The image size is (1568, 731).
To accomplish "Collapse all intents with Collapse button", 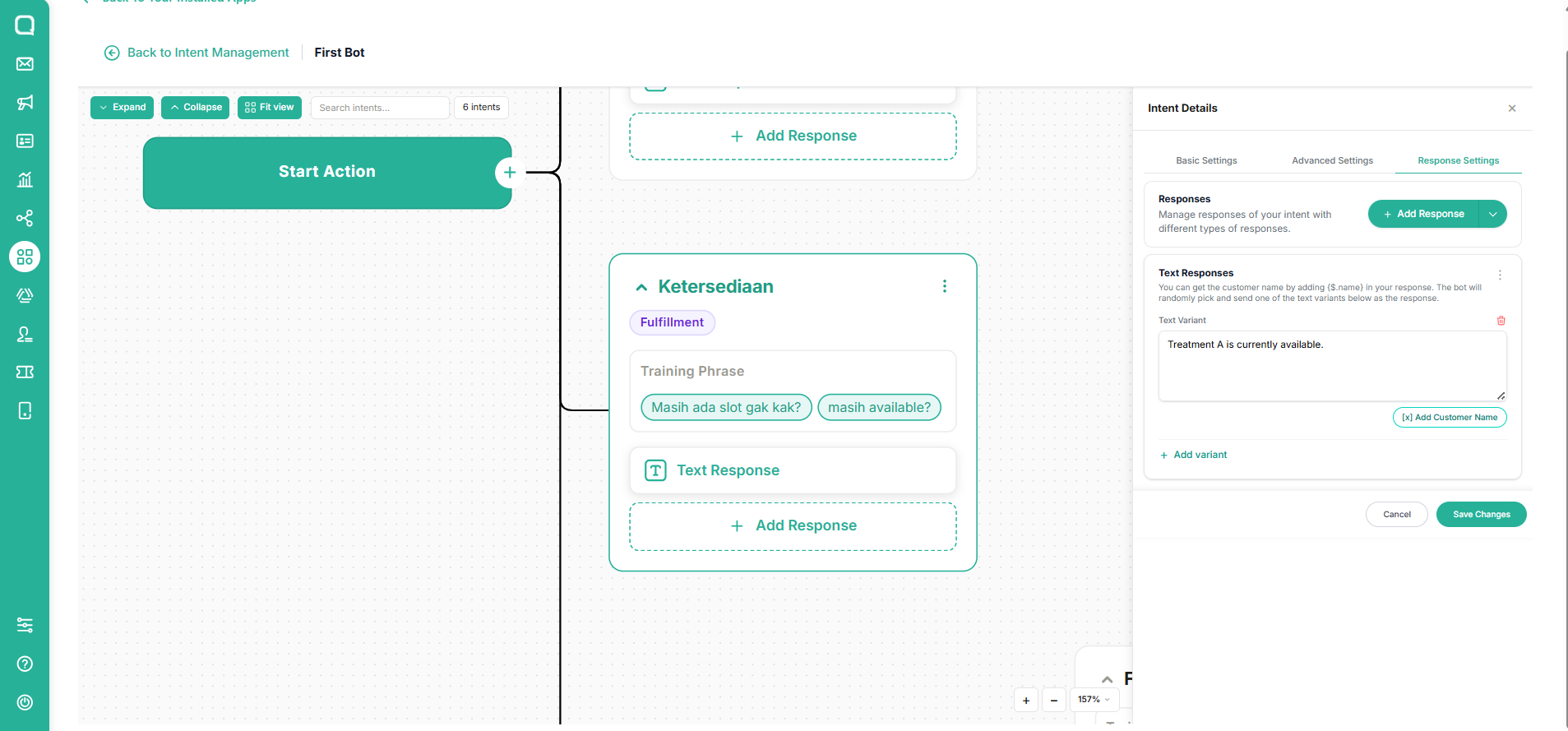I will [x=196, y=108].
